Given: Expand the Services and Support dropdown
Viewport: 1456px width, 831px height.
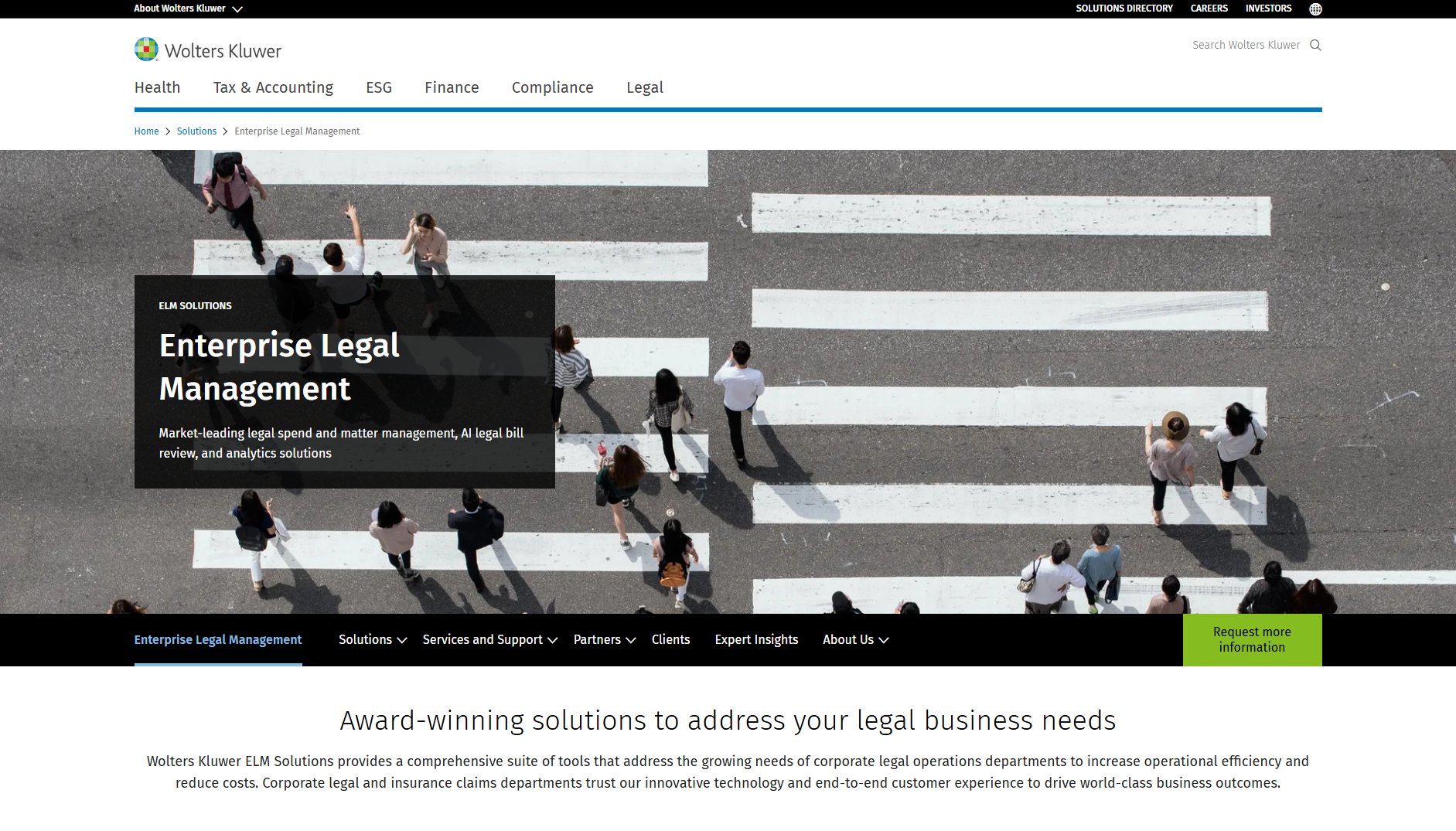Looking at the screenshot, I should (x=488, y=639).
